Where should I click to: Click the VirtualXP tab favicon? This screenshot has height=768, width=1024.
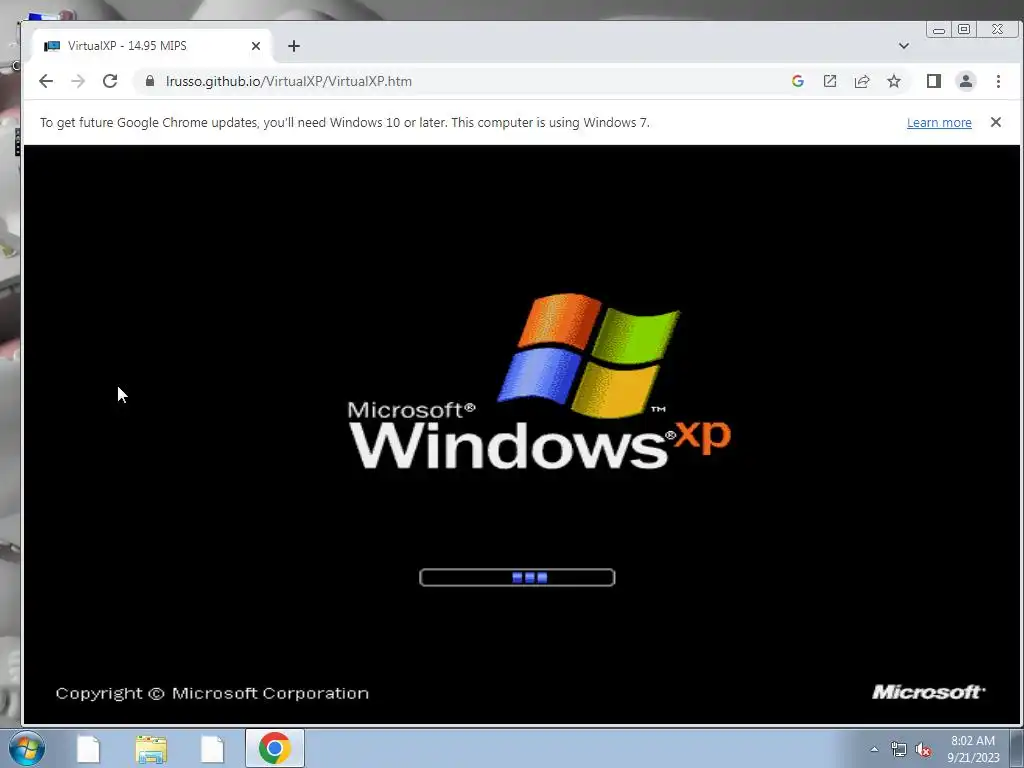pos(52,46)
